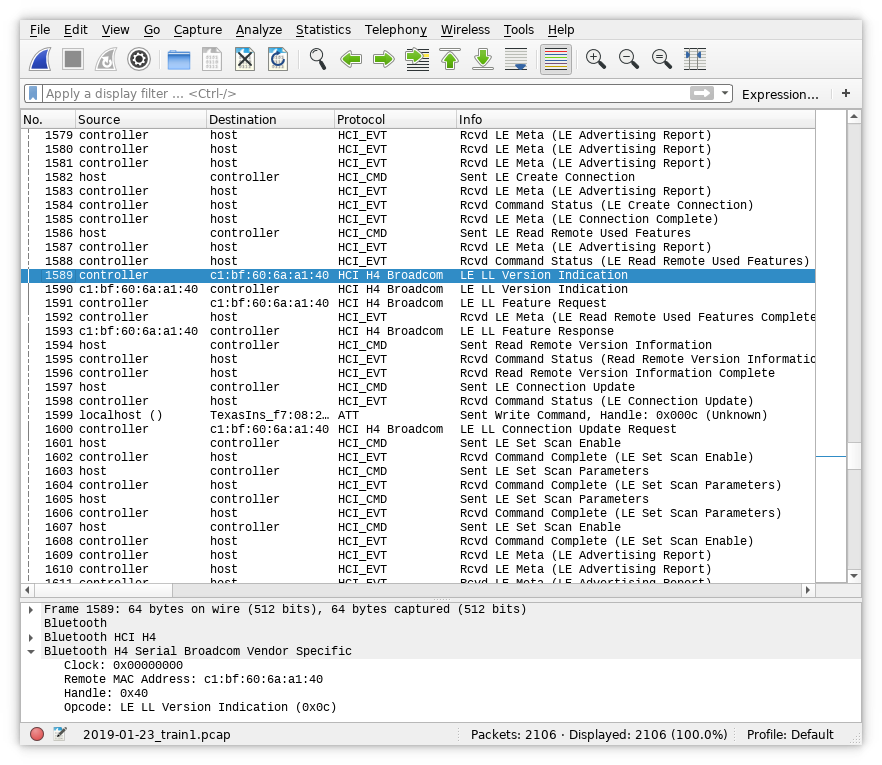Add a filter button with plus icon
This screenshot has height=765, width=882.
(x=845, y=93)
